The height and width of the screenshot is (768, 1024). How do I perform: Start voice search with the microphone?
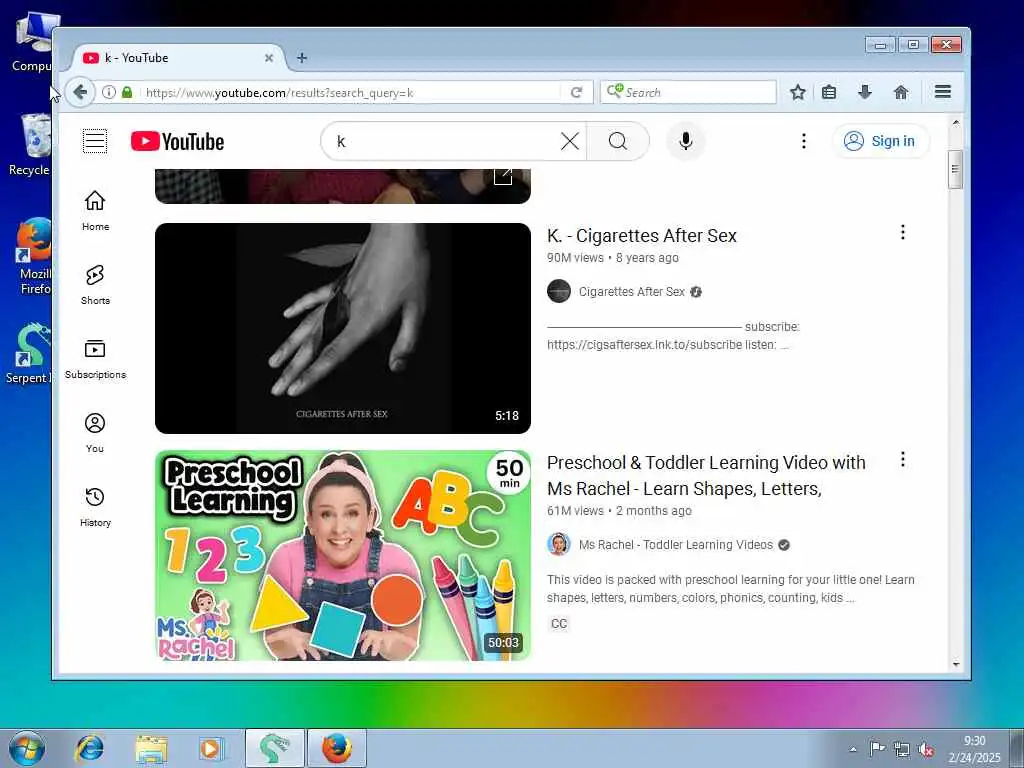pyautogui.click(x=686, y=141)
